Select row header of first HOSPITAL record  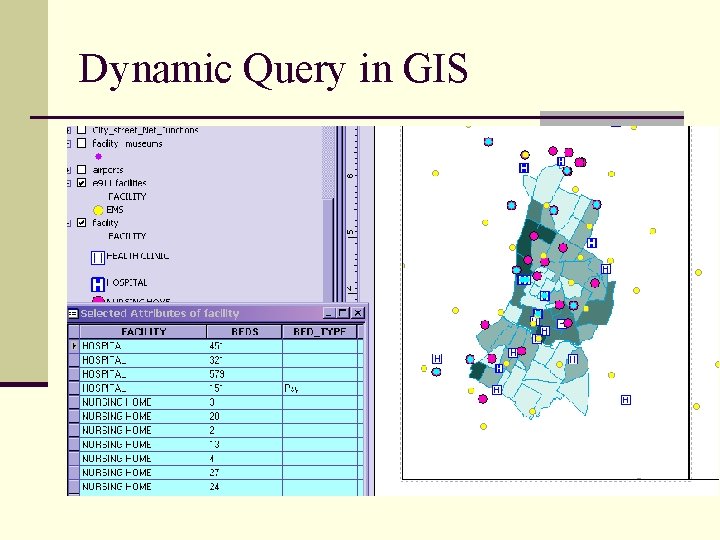pyautogui.click(x=74, y=346)
